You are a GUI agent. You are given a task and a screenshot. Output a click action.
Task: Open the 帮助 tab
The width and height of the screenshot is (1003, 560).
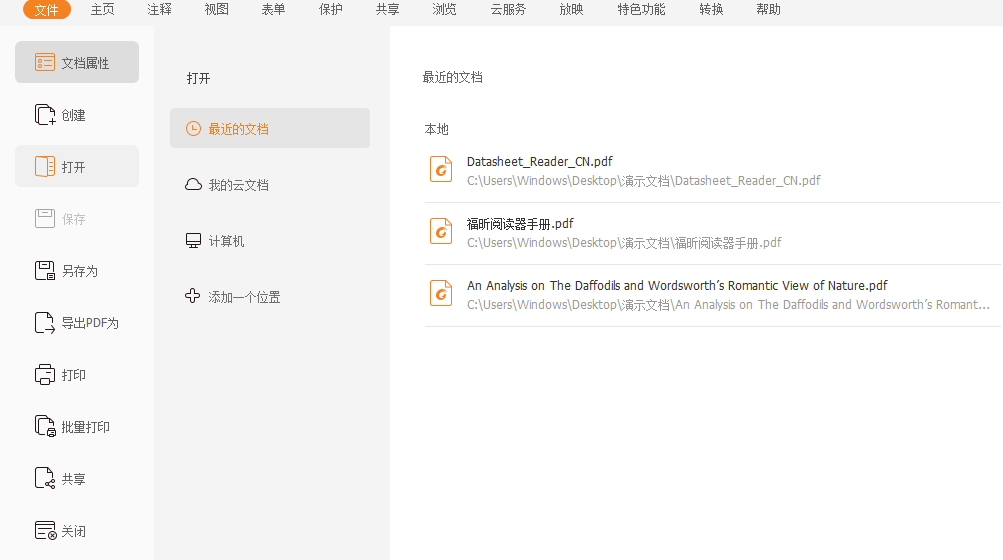click(768, 10)
